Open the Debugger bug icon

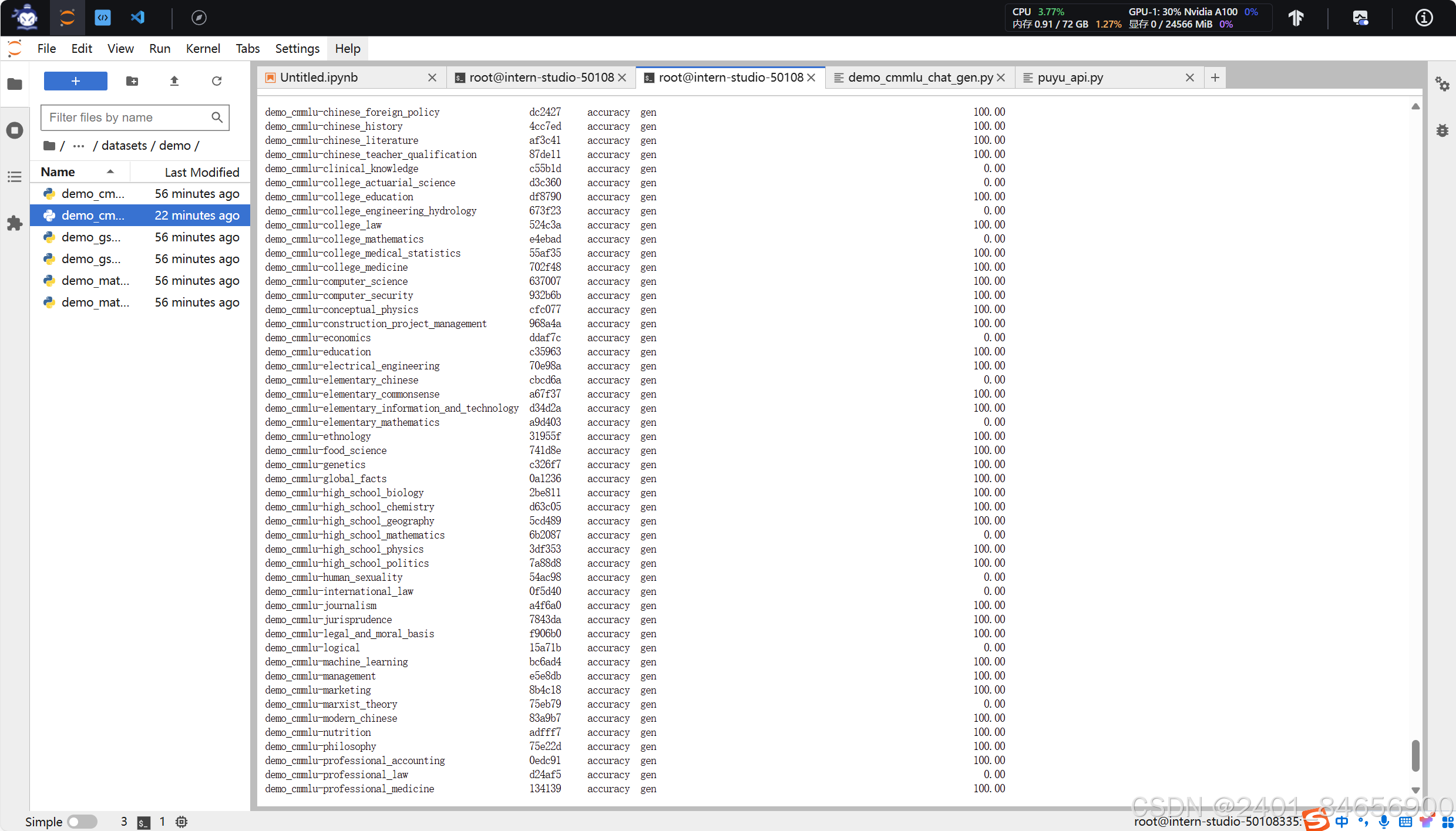1442,130
